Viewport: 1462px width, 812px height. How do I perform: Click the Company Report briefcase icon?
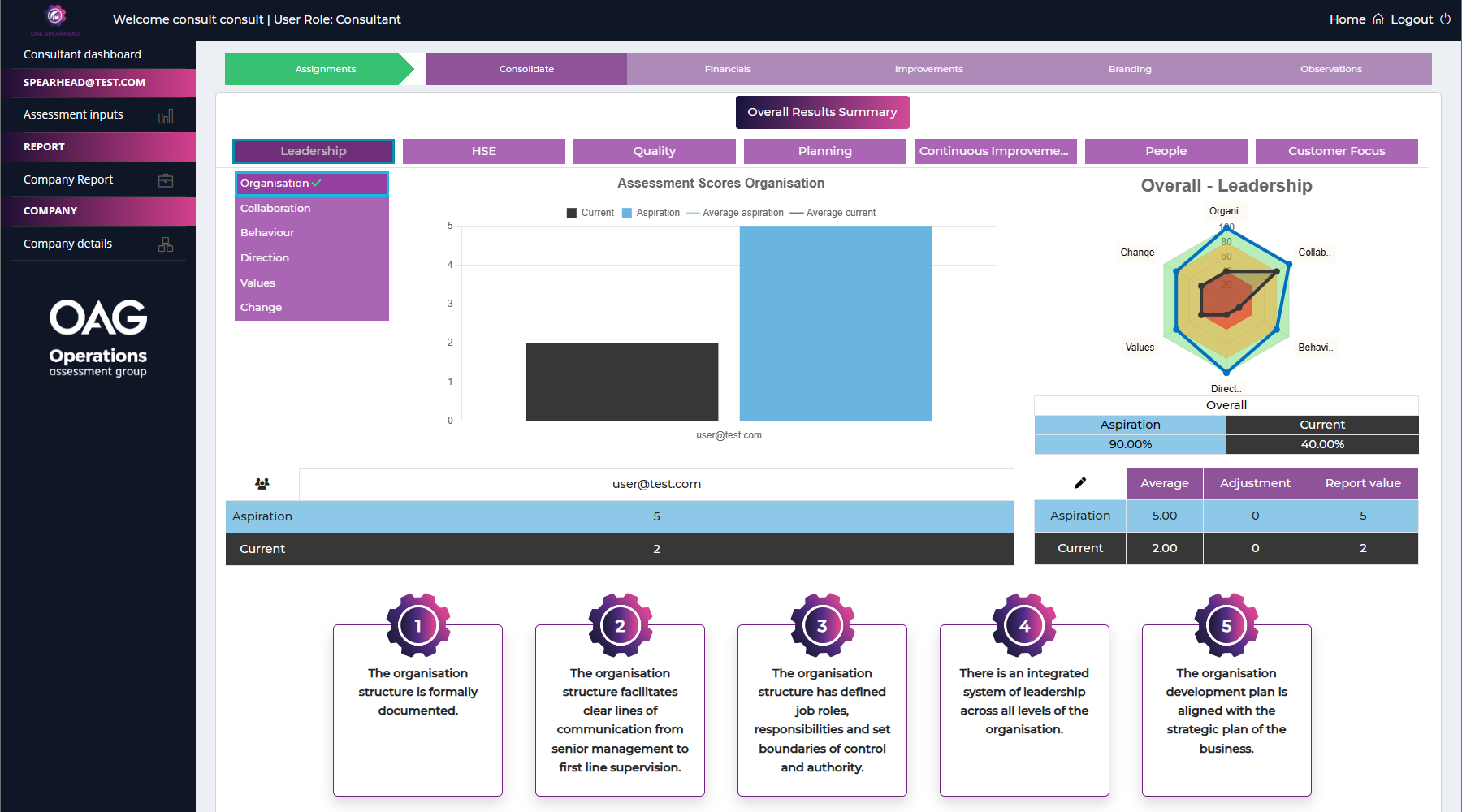click(166, 180)
